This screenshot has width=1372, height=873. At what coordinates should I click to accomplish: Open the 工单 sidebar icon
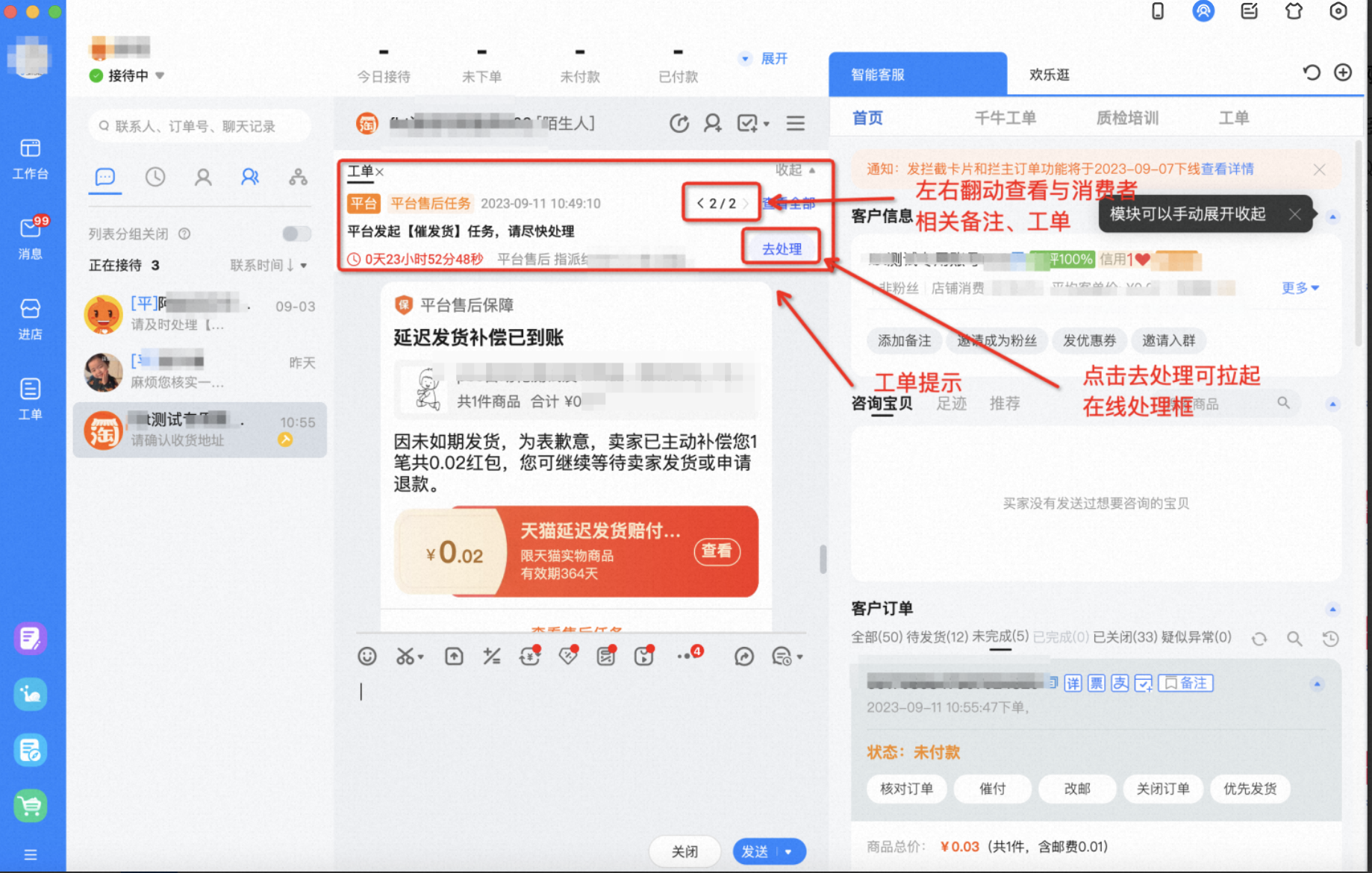click(x=30, y=398)
